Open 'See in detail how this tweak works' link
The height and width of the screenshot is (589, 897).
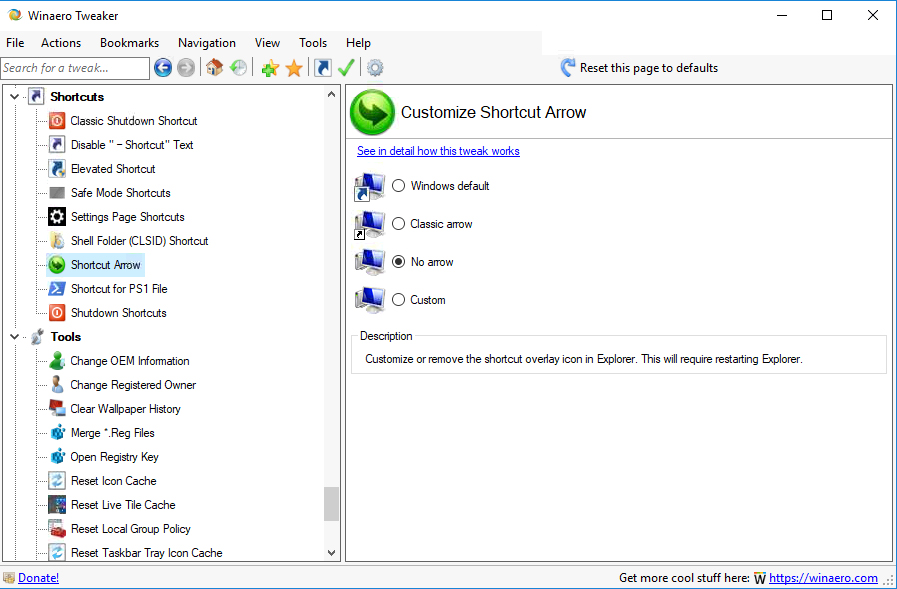point(438,151)
